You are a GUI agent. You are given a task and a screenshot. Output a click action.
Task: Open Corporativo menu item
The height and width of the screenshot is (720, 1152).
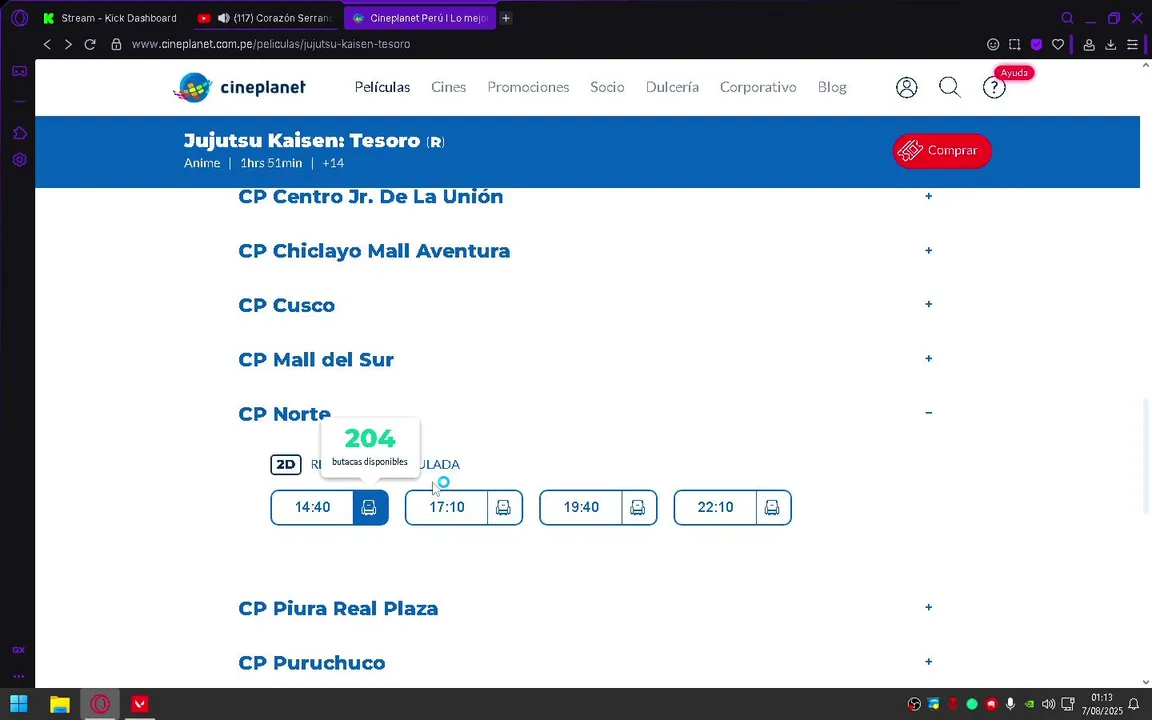(758, 87)
